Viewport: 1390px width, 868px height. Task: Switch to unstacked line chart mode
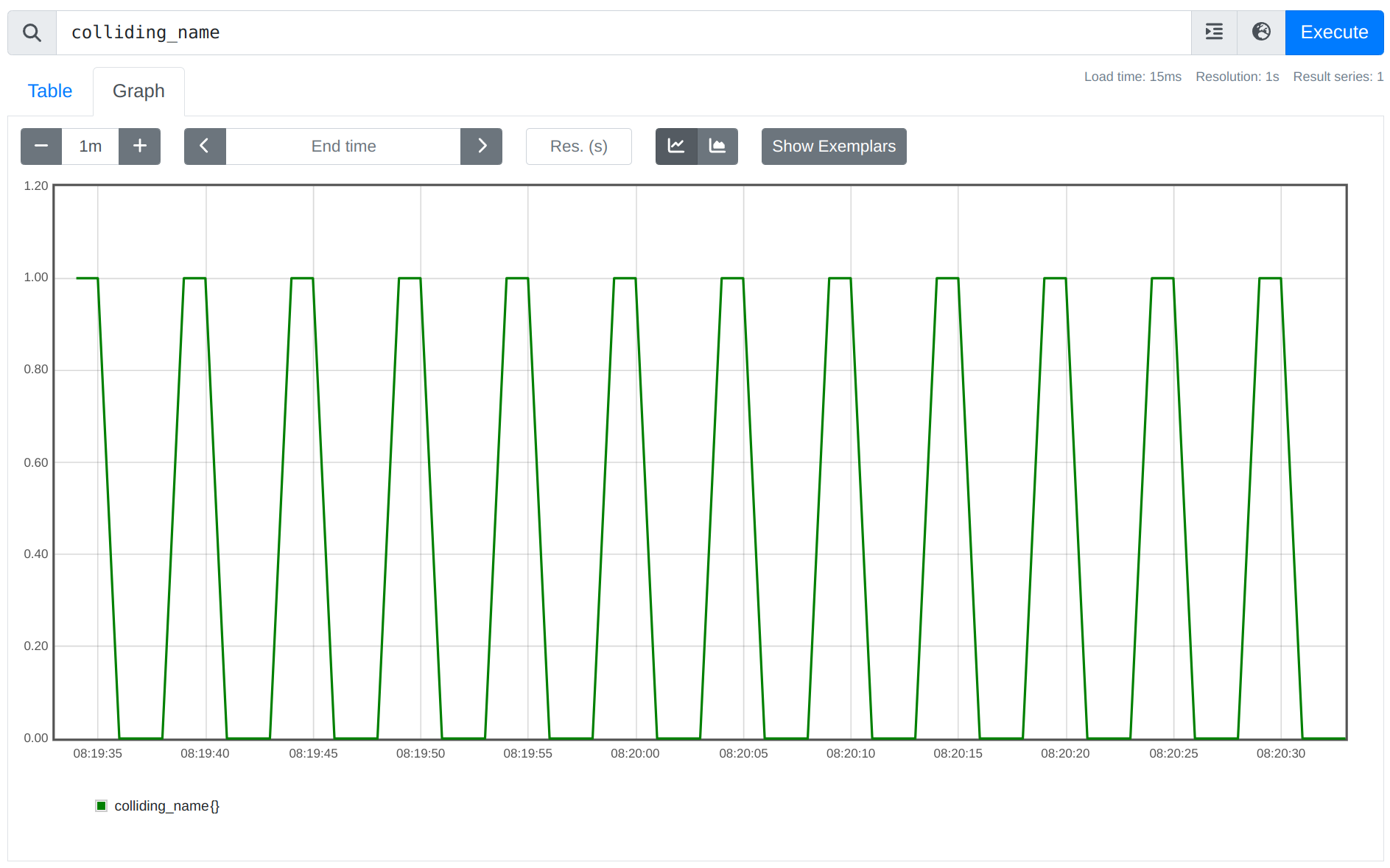pos(676,147)
